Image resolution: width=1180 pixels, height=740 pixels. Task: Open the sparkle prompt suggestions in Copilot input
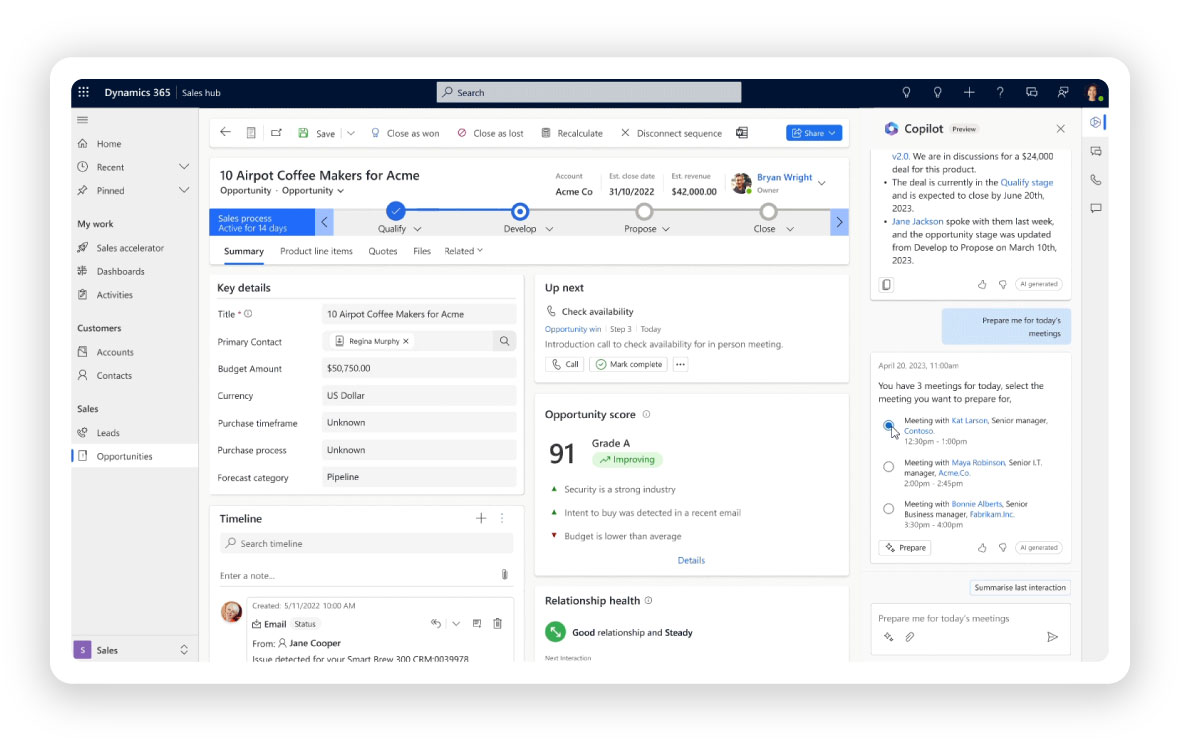[889, 637]
